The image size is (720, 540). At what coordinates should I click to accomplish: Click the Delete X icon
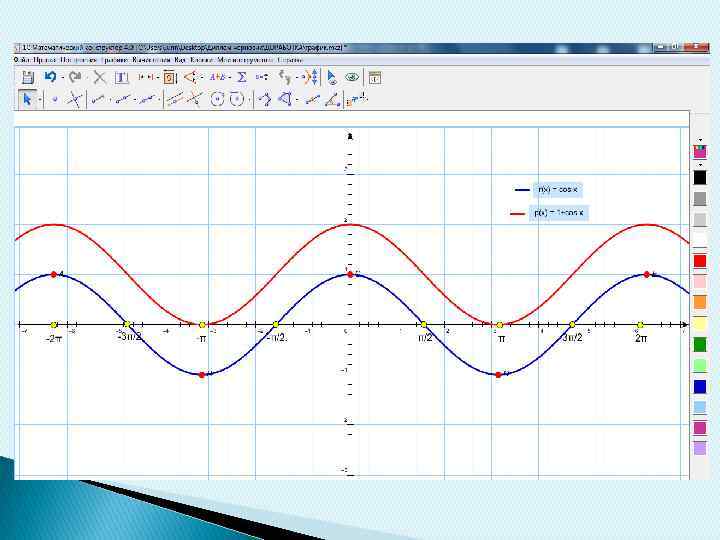99,77
